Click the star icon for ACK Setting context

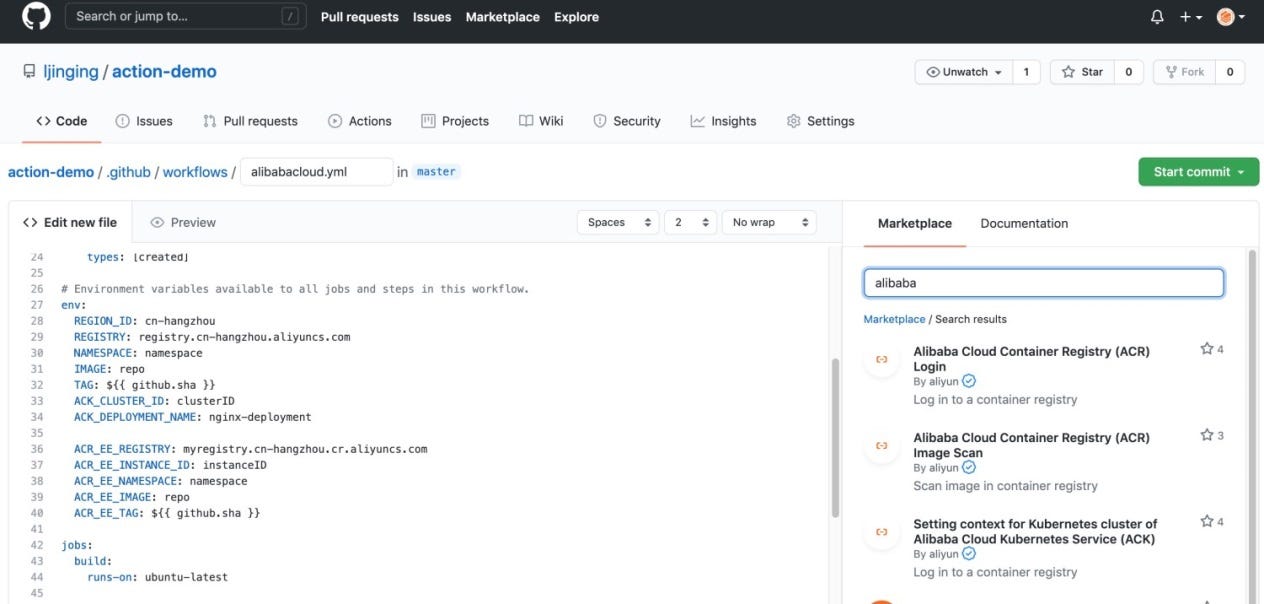click(x=1207, y=521)
